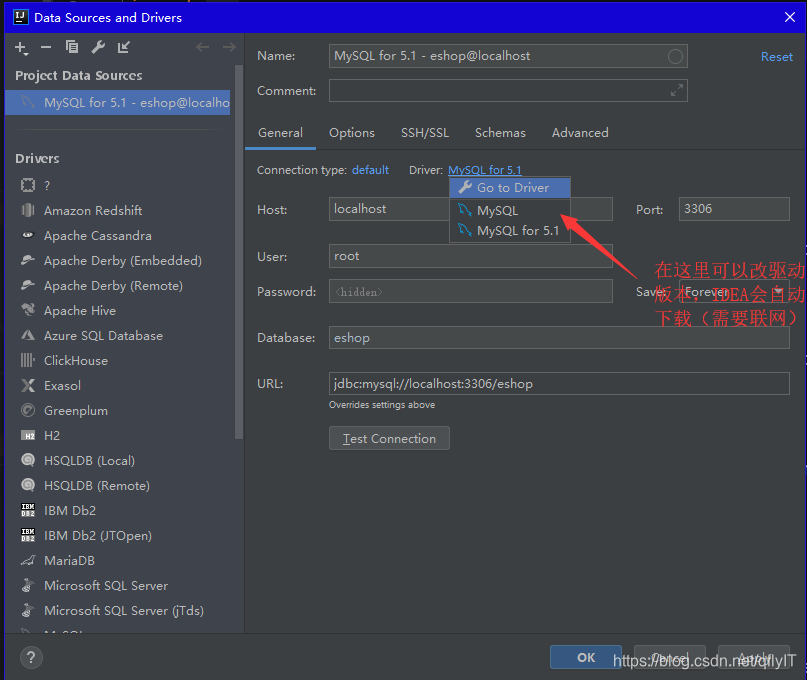807x680 pixels.
Task: Select the unknown '?' driver icon
Action: coord(28,185)
